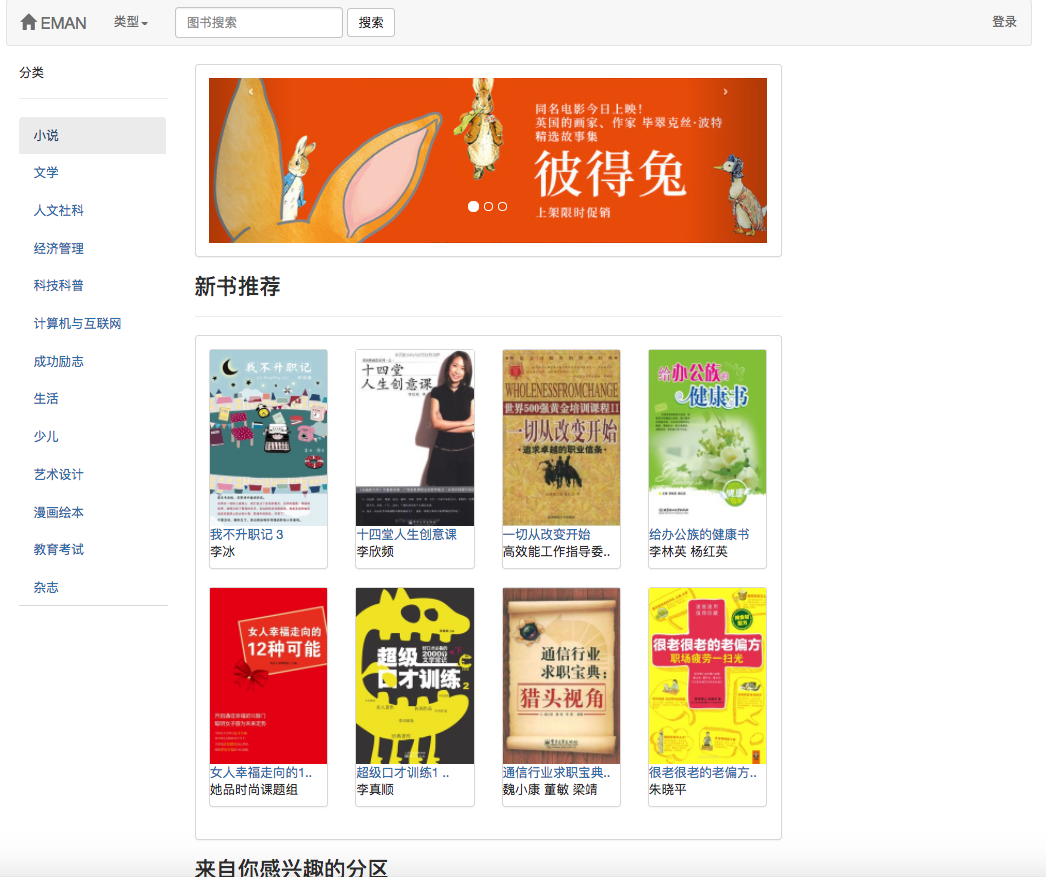This screenshot has height=877, width=1046.
Task: Click author name 李欣频
Action: coord(375,552)
